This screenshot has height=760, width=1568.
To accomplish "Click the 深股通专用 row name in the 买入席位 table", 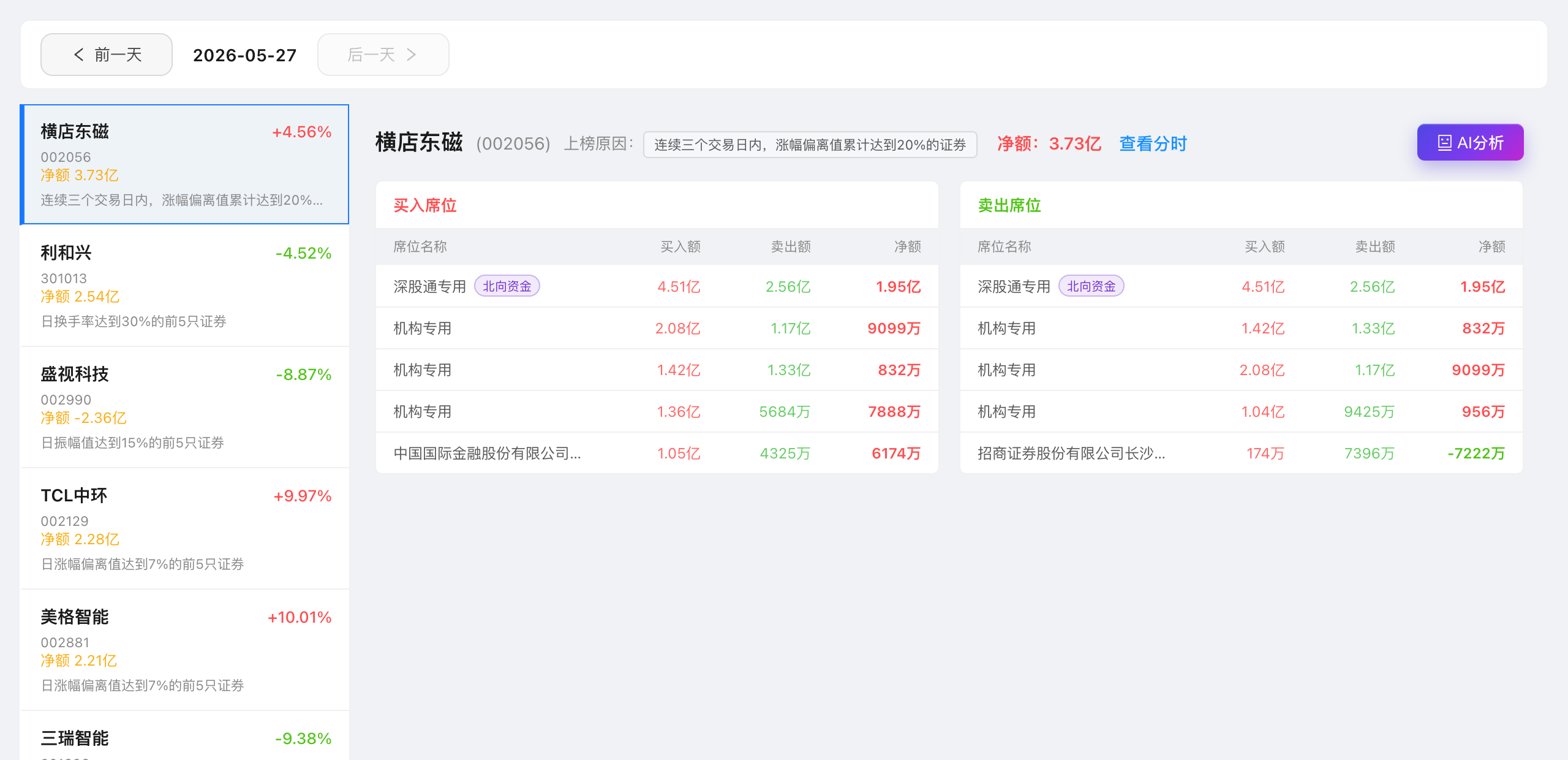I will pos(429,286).
